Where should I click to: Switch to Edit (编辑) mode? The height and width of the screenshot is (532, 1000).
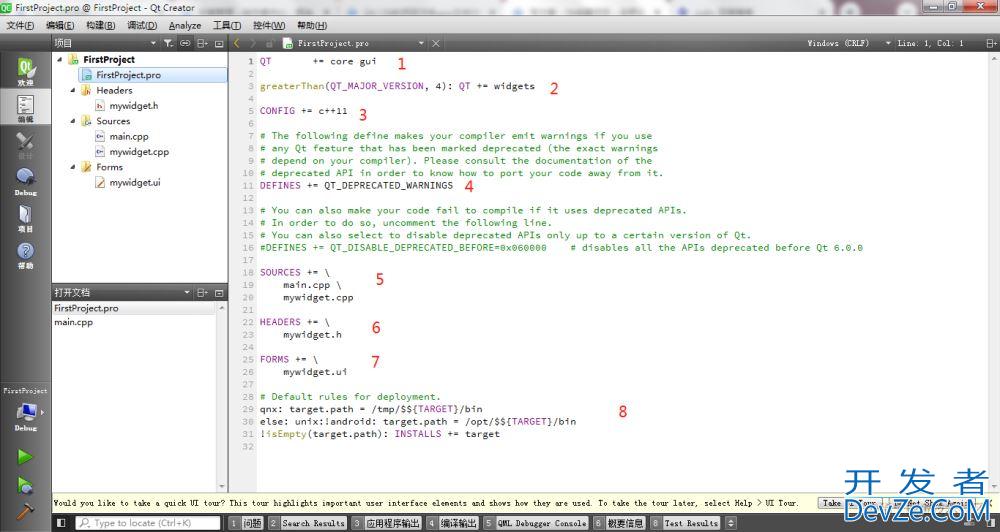pyautogui.click(x=26, y=108)
